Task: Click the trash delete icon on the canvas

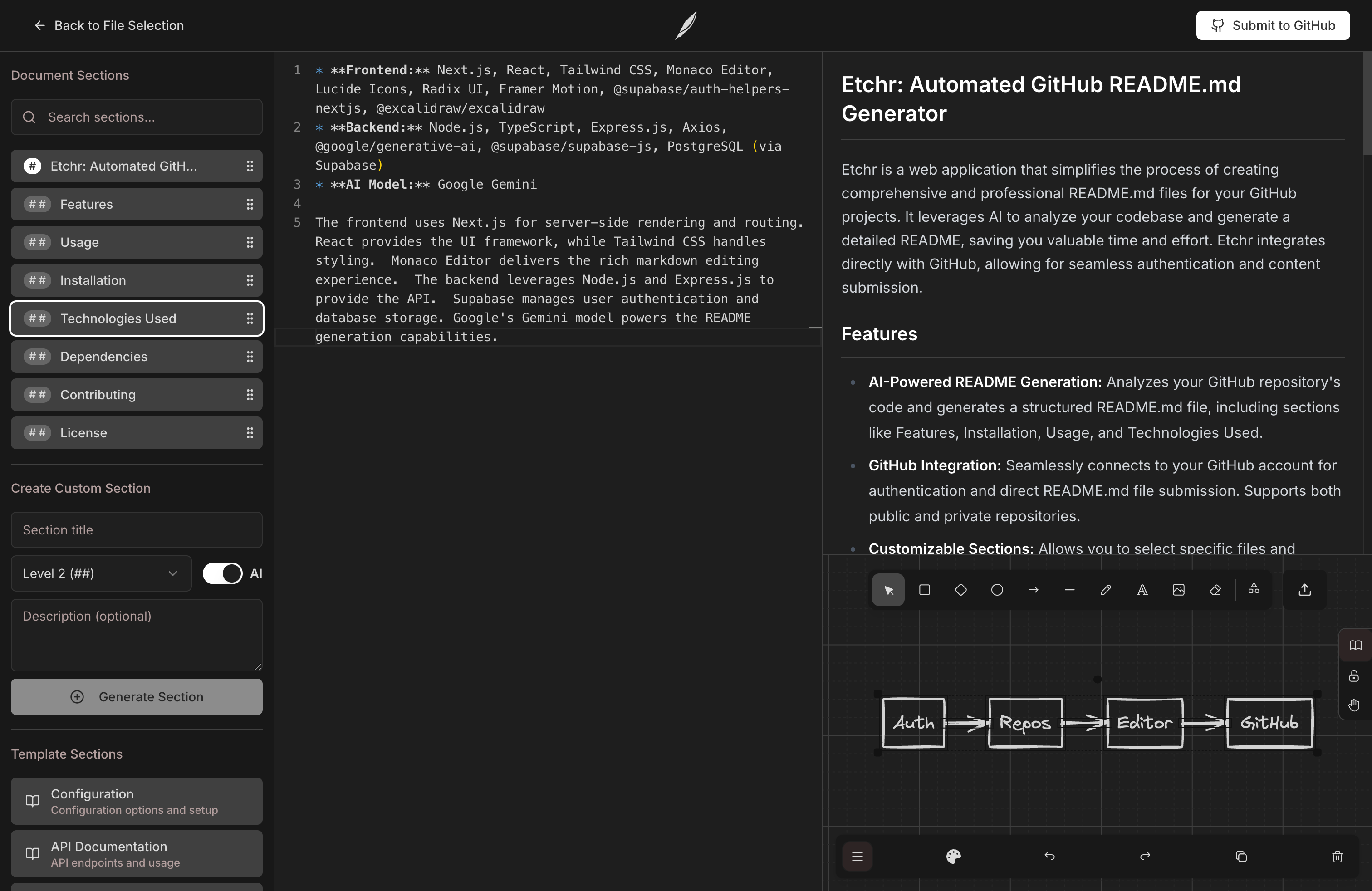Action: click(x=1337, y=857)
